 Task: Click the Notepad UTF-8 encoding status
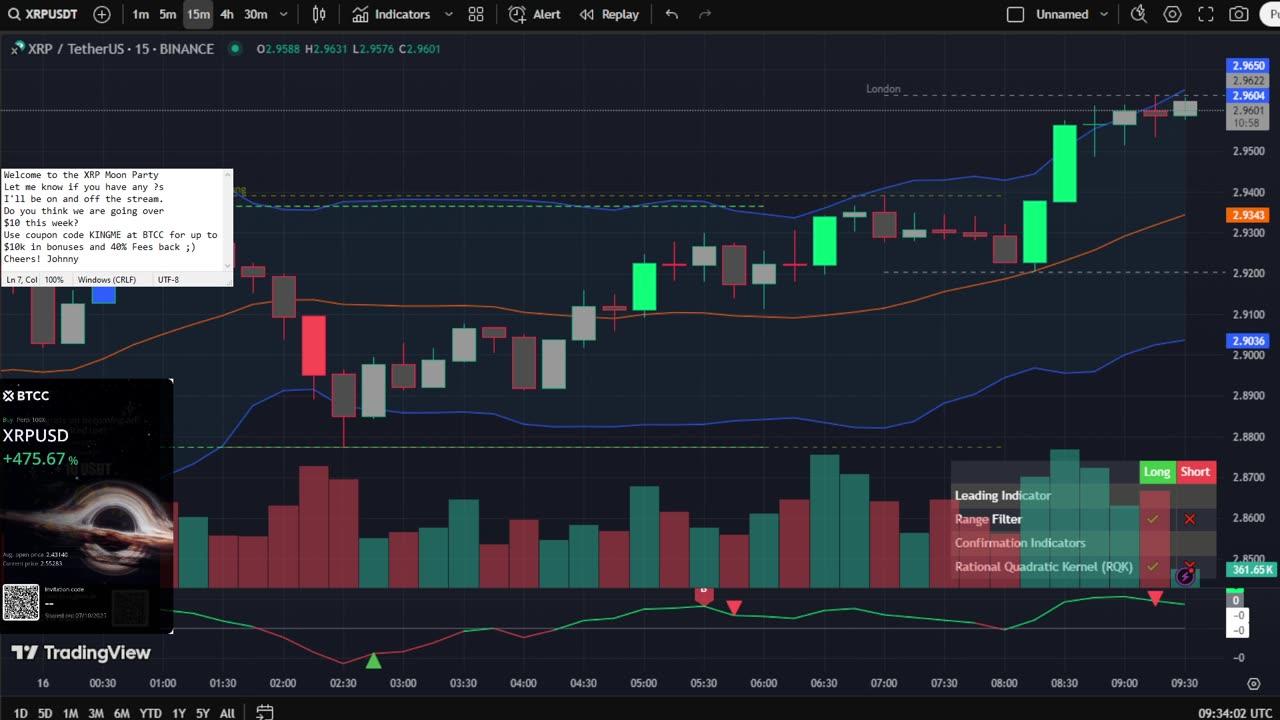(x=168, y=280)
